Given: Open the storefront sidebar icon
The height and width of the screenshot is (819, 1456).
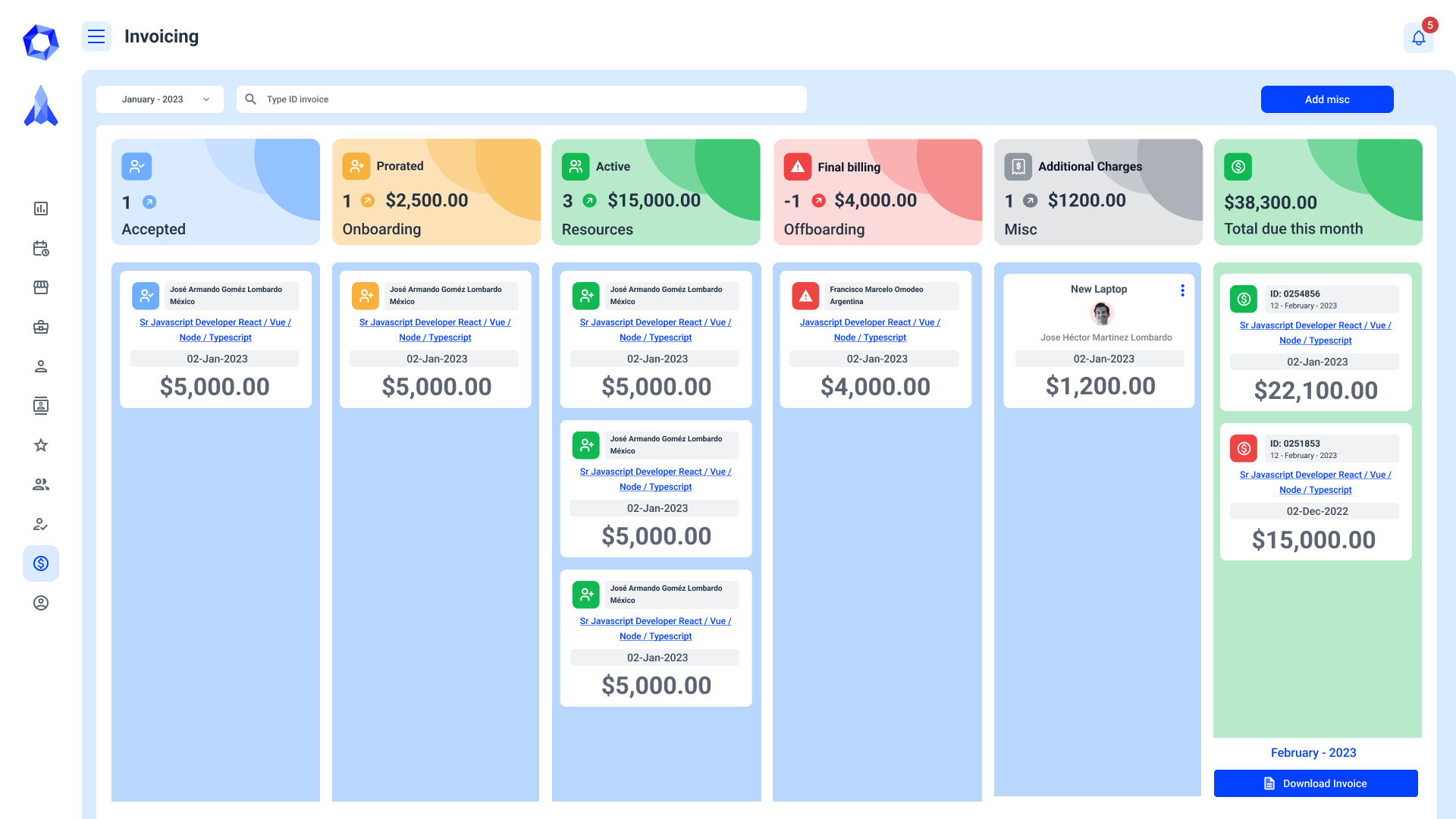Looking at the screenshot, I should pyautogui.click(x=41, y=287).
